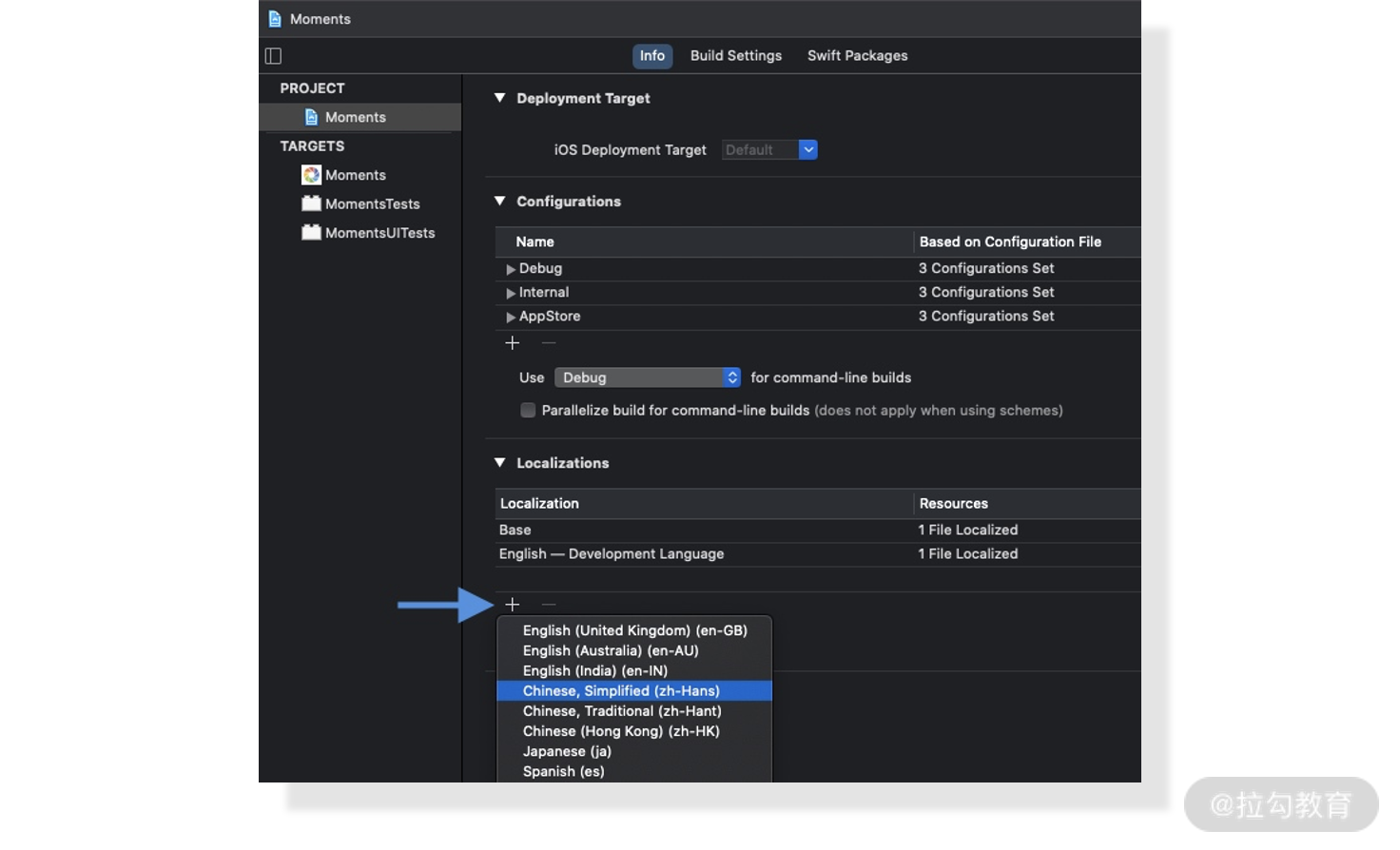Image resolution: width=1400 pixels, height=850 pixels.
Task: Select the Base localization row
Action: 818,531
